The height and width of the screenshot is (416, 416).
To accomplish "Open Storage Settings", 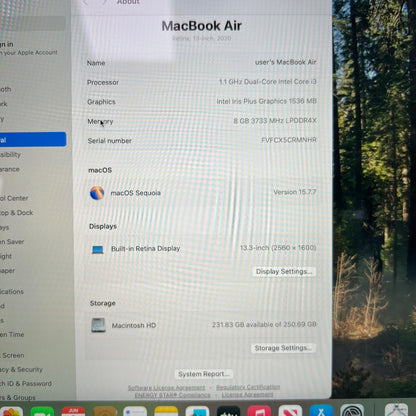I will coord(283,348).
